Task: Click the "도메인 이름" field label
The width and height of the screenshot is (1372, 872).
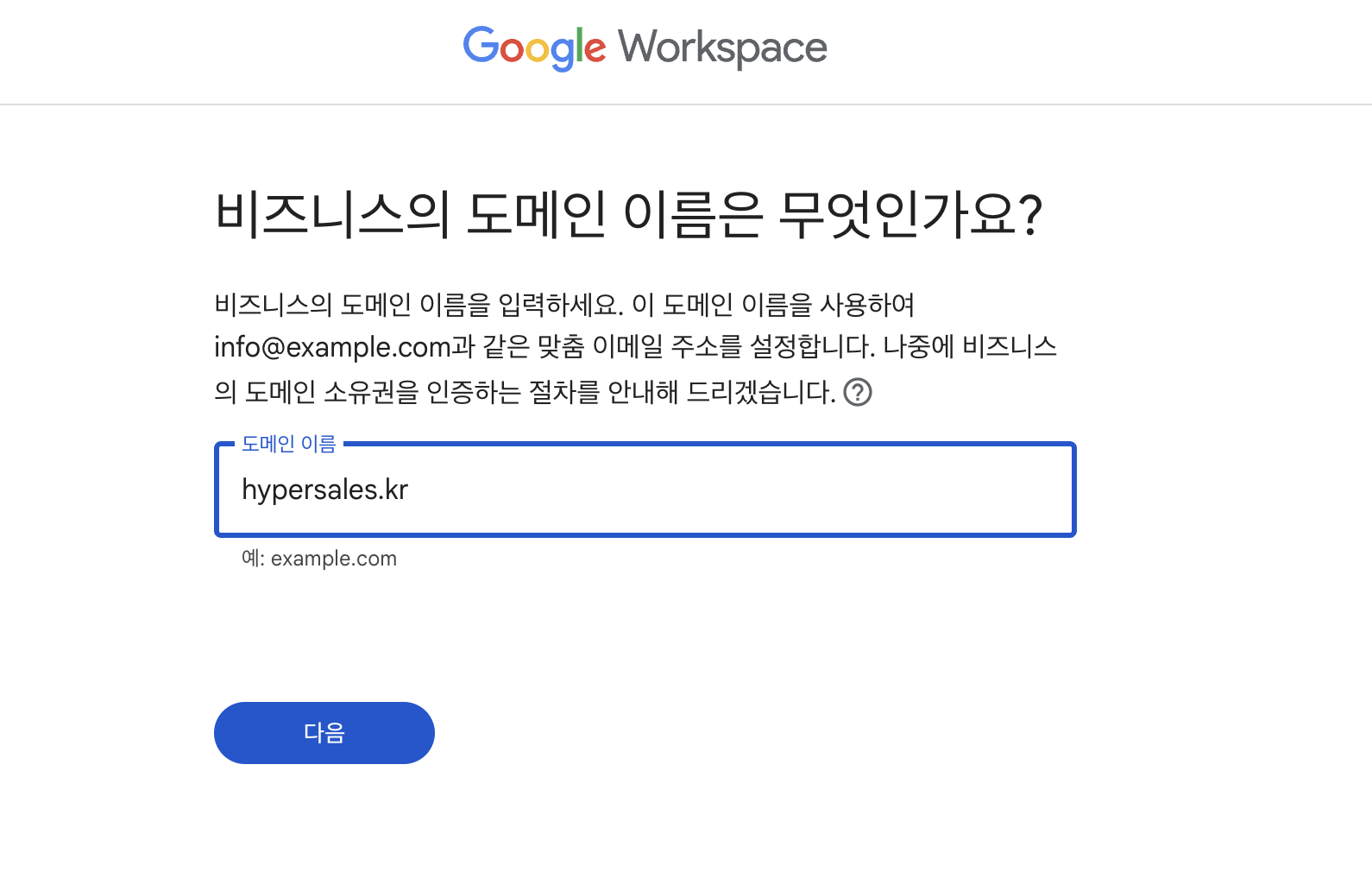Action: pyautogui.click(x=288, y=444)
